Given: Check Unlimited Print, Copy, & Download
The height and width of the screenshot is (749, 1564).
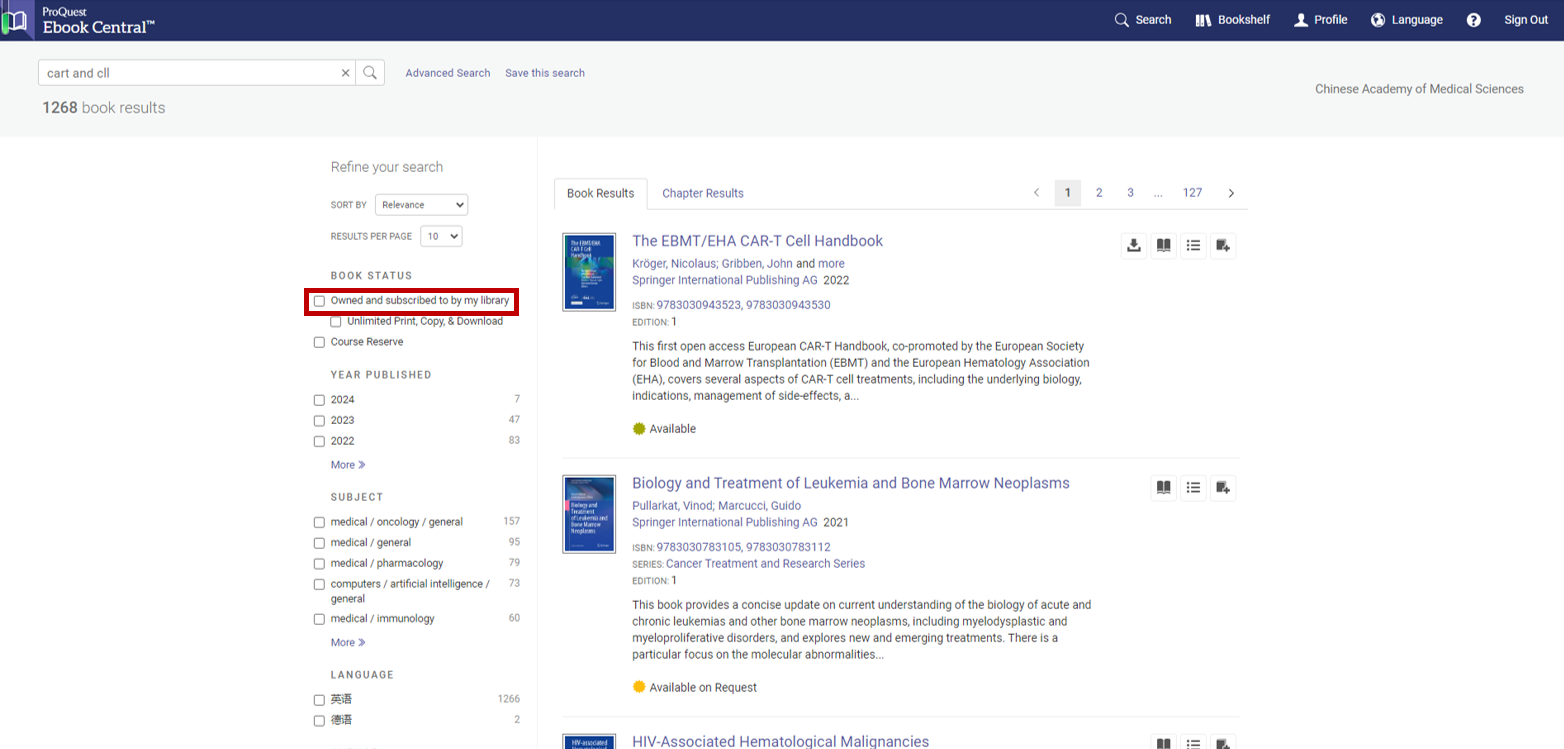Looking at the screenshot, I should 336,322.
